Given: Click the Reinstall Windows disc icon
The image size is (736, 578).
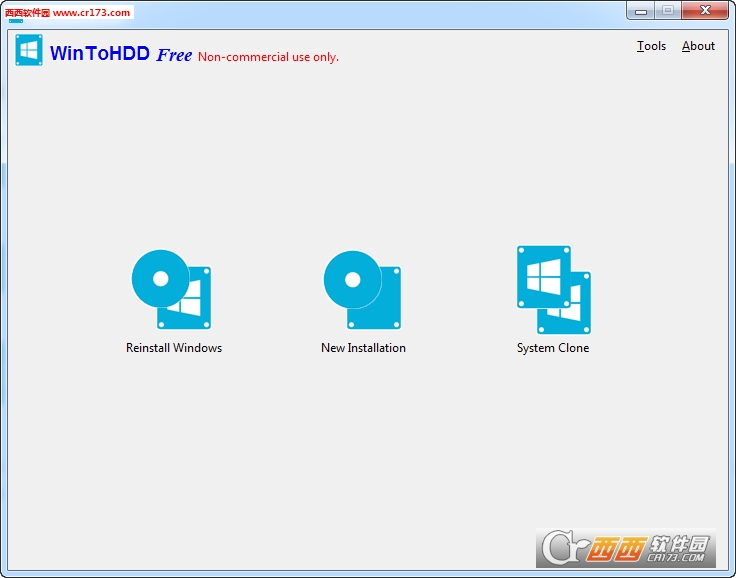Looking at the screenshot, I should click(x=159, y=279).
